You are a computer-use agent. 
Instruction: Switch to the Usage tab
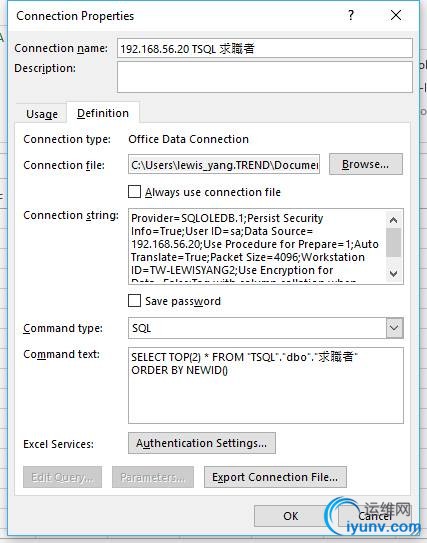coord(42,114)
